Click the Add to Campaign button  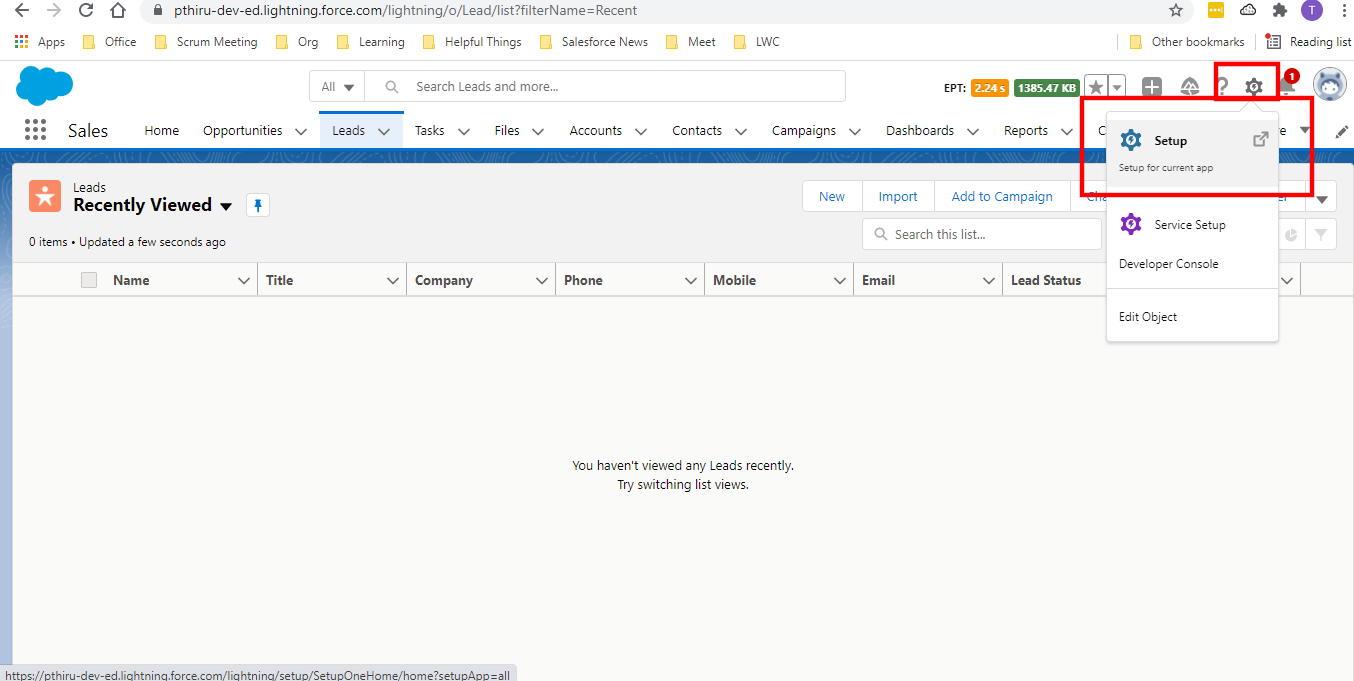pos(1002,196)
